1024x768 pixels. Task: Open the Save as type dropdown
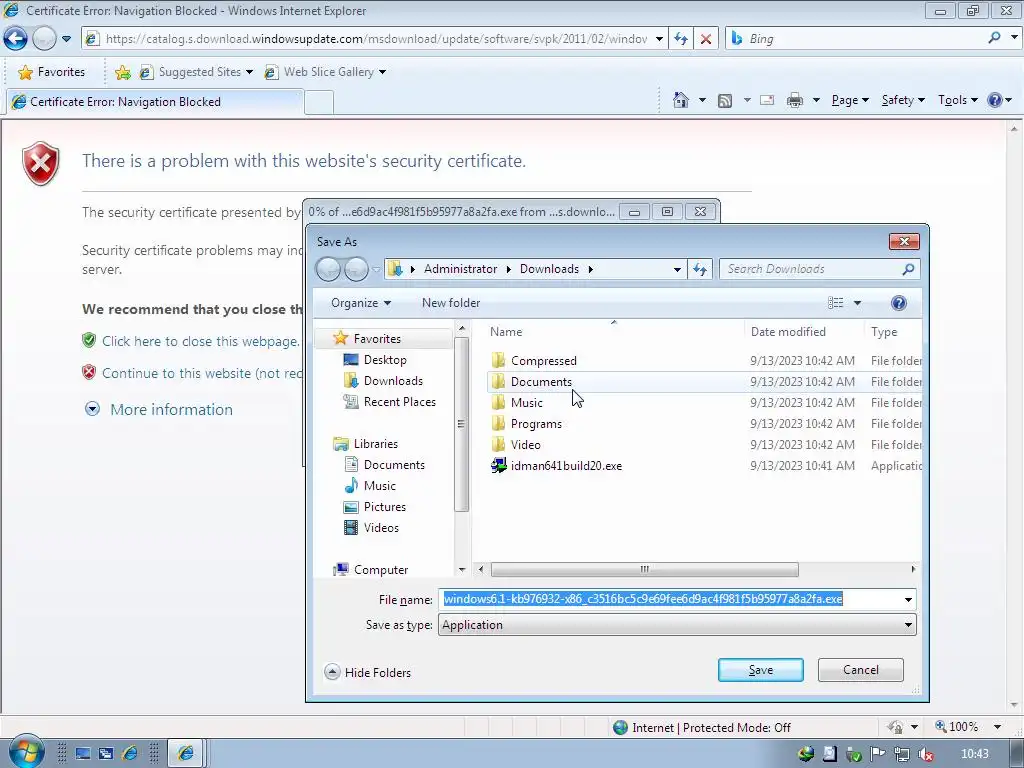click(908, 625)
